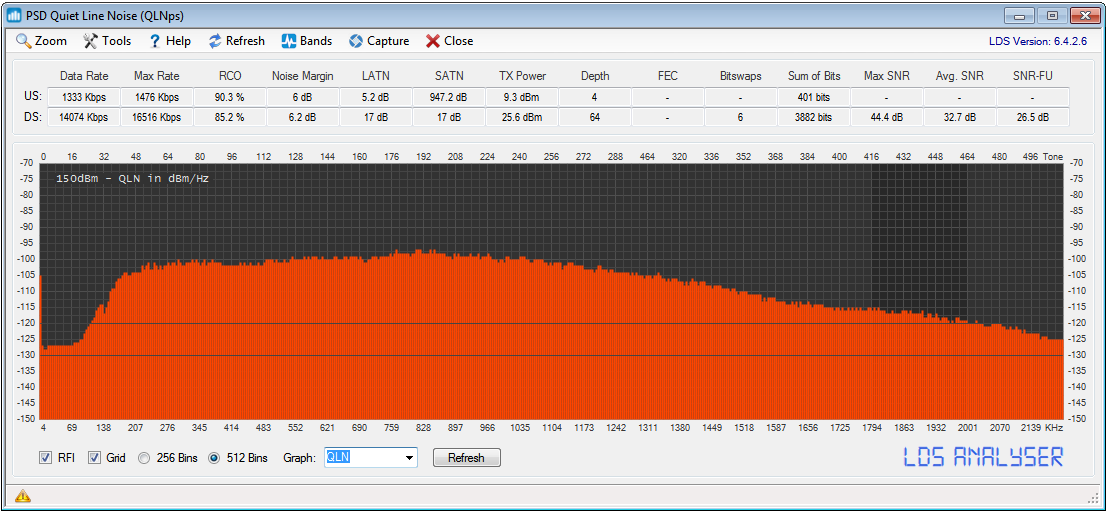The image size is (1108, 514).
Task: Click the QLN text in Graph combo box
Action: click(340, 458)
